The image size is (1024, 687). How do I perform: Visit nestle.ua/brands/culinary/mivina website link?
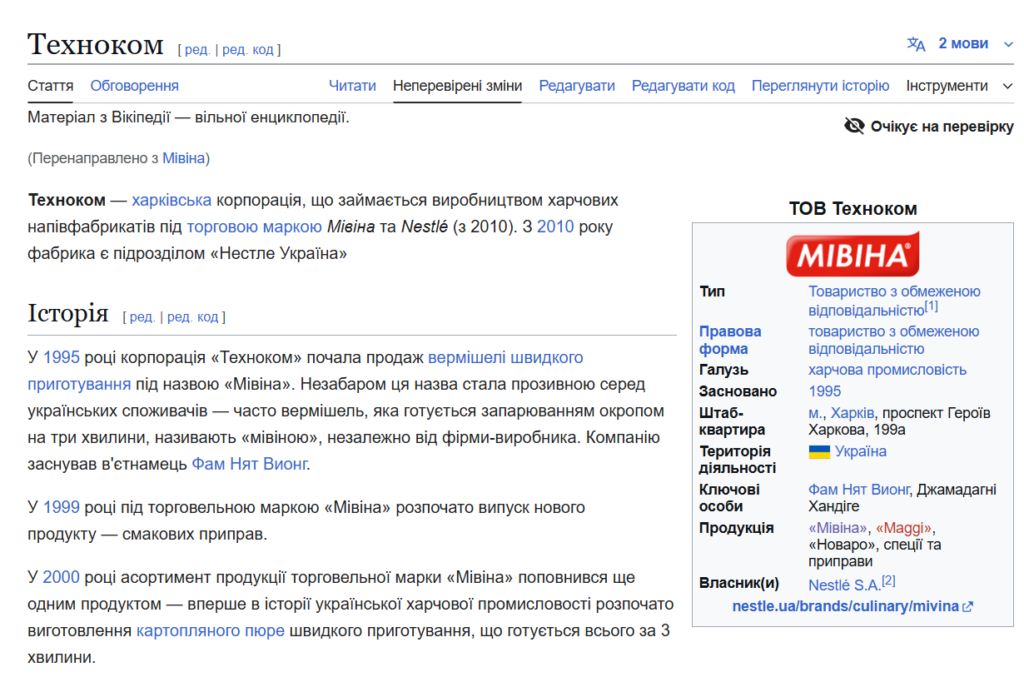(x=845, y=607)
